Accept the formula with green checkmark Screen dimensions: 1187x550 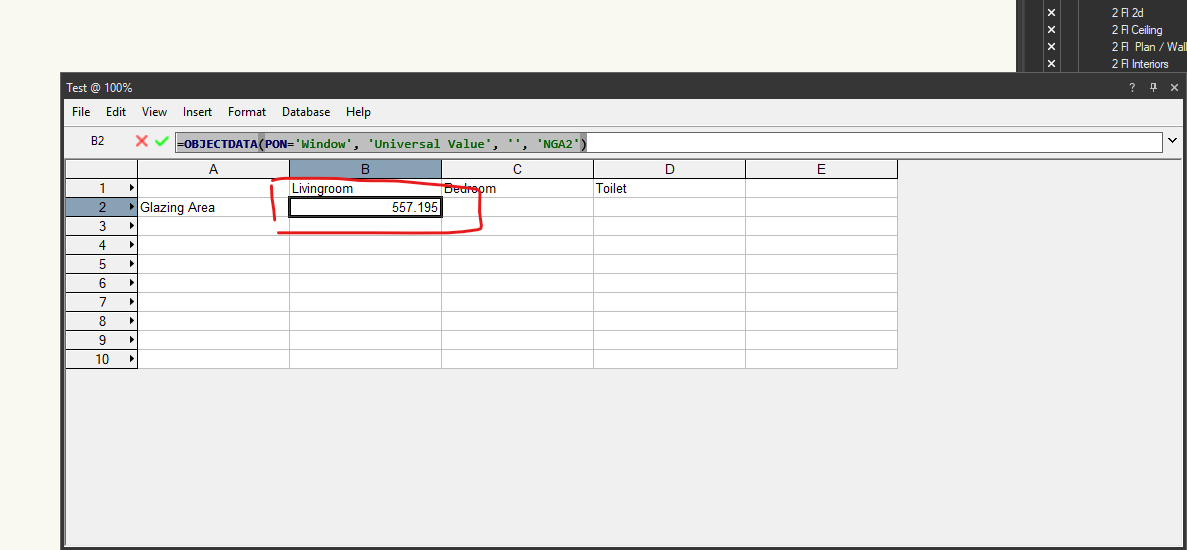click(x=161, y=142)
